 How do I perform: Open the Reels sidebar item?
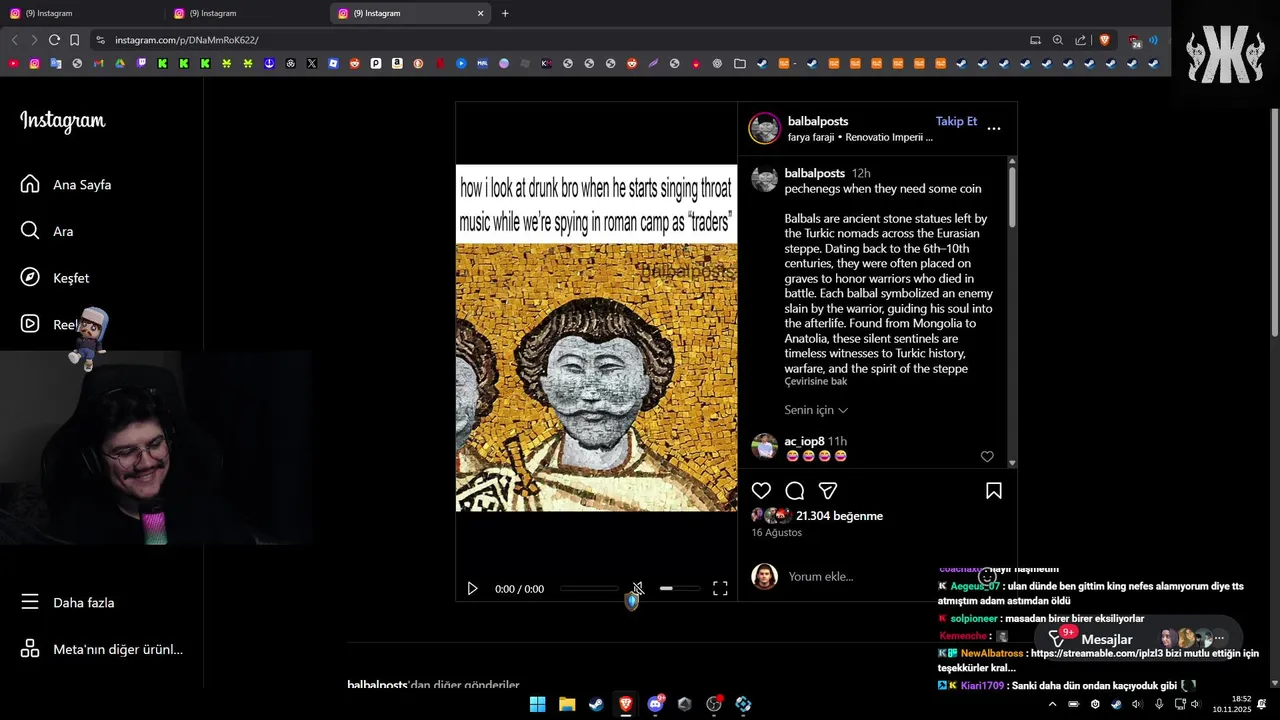(x=50, y=324)
